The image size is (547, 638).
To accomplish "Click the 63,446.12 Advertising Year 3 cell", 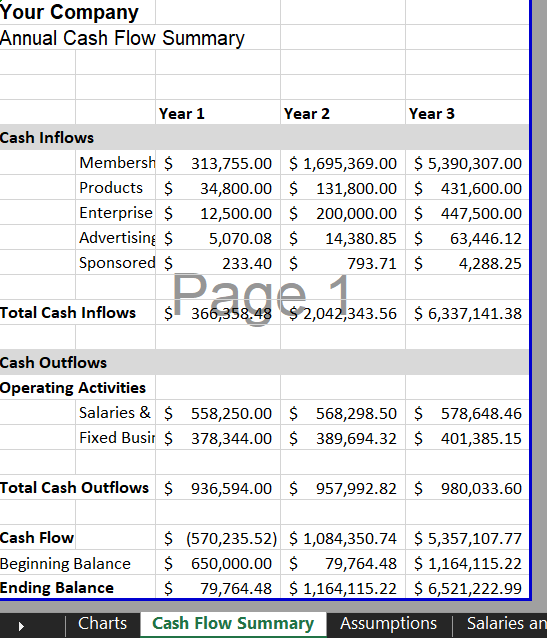I will coord(467,238).
